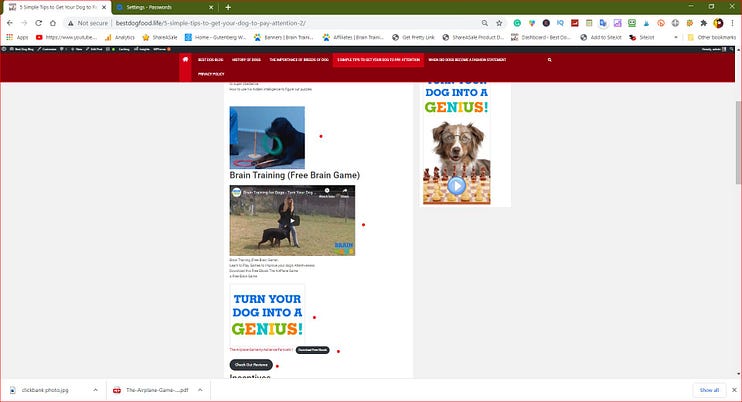Viewport: 742px width, 402px height.
Task: Open the WordPress logo admin menu
Action: click(4, 49)
